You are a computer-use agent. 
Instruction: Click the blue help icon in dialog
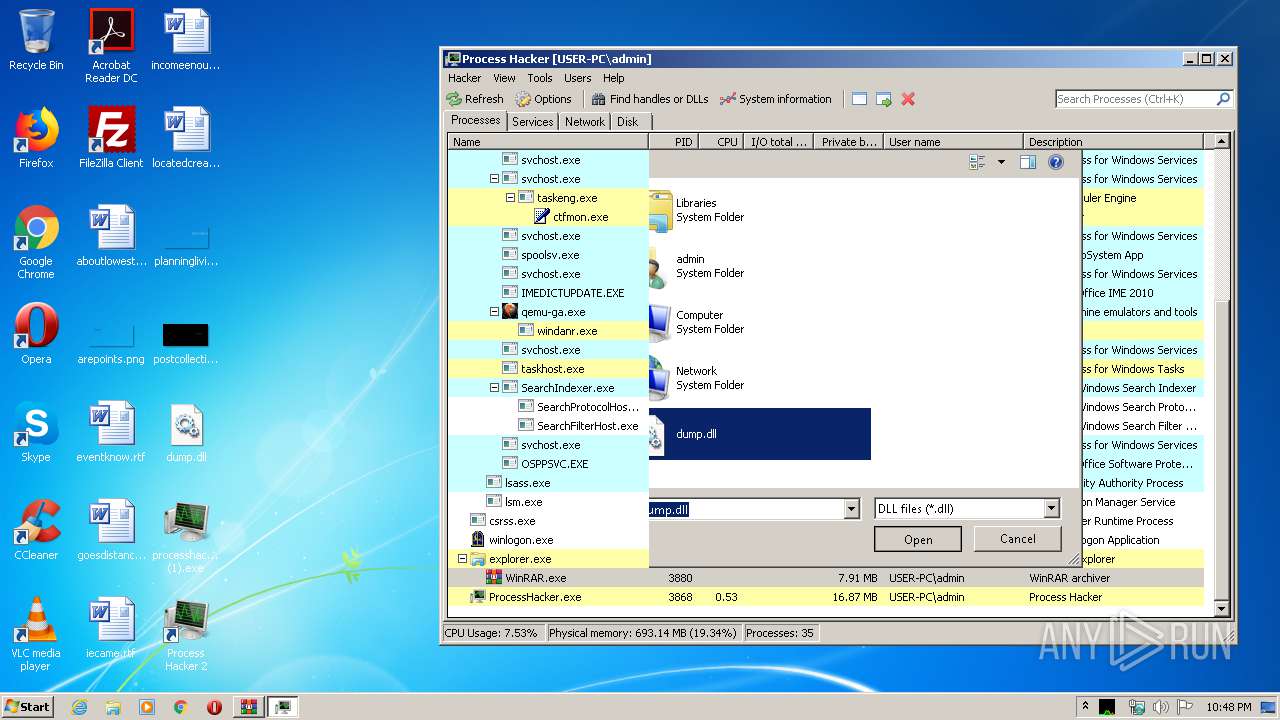click(1056, 162)
